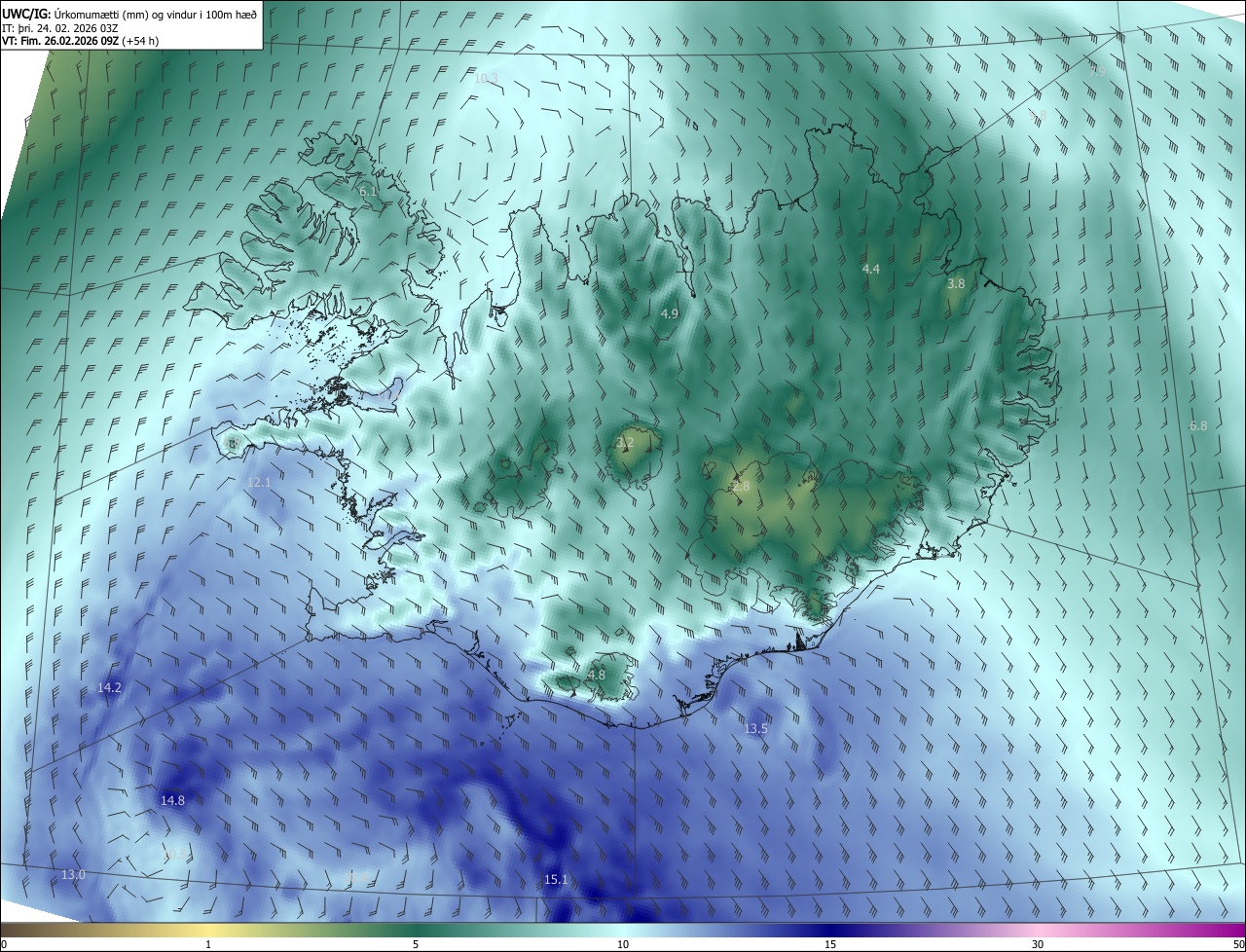Click the colorbar tick label 10
Image resolution: width=1246 pixels, height=952 pixels.
click(623, 944)
